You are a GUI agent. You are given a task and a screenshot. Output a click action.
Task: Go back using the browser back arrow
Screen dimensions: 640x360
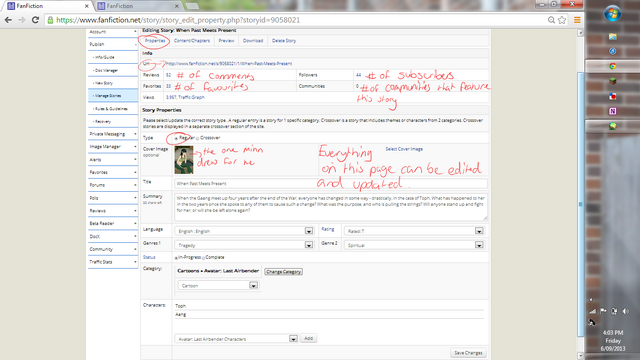[8, 20]
